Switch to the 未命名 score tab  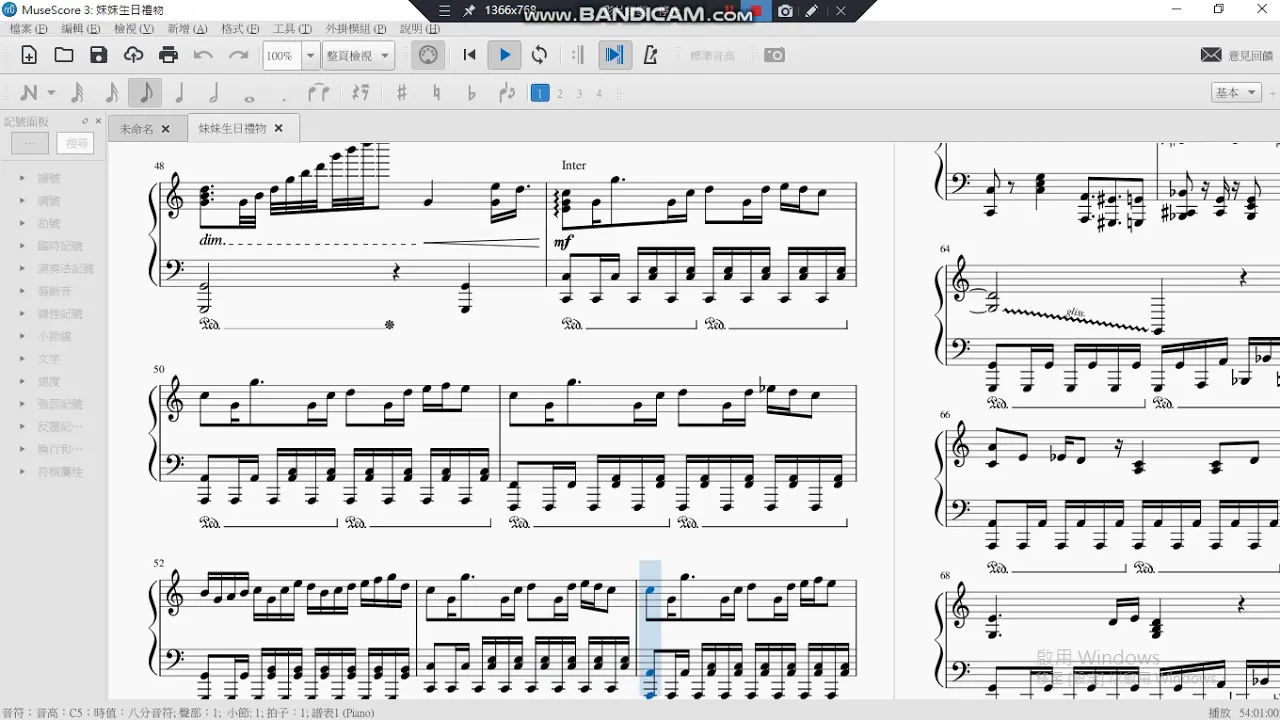pos(137,129)
